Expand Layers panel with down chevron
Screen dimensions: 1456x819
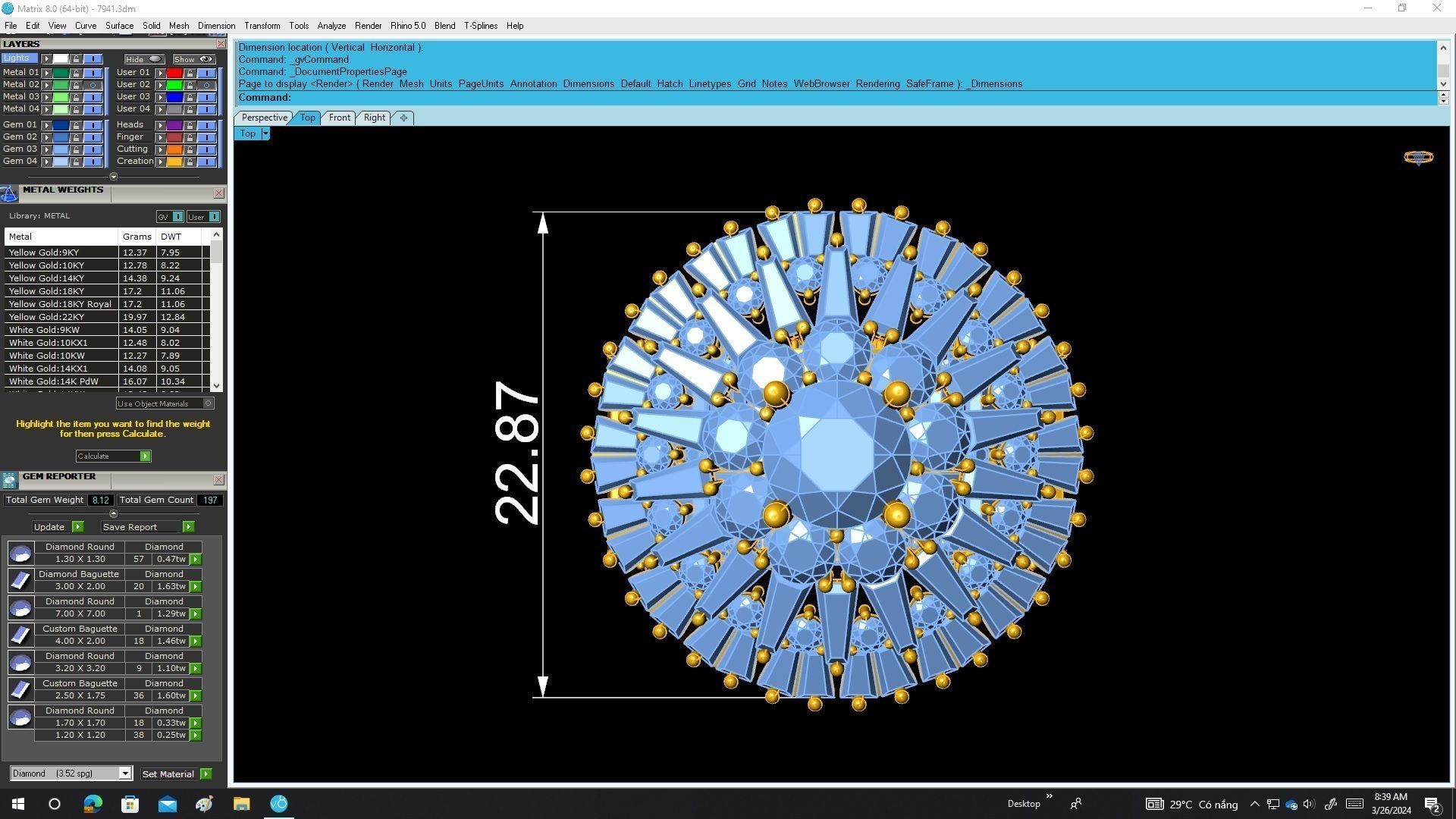114,177
